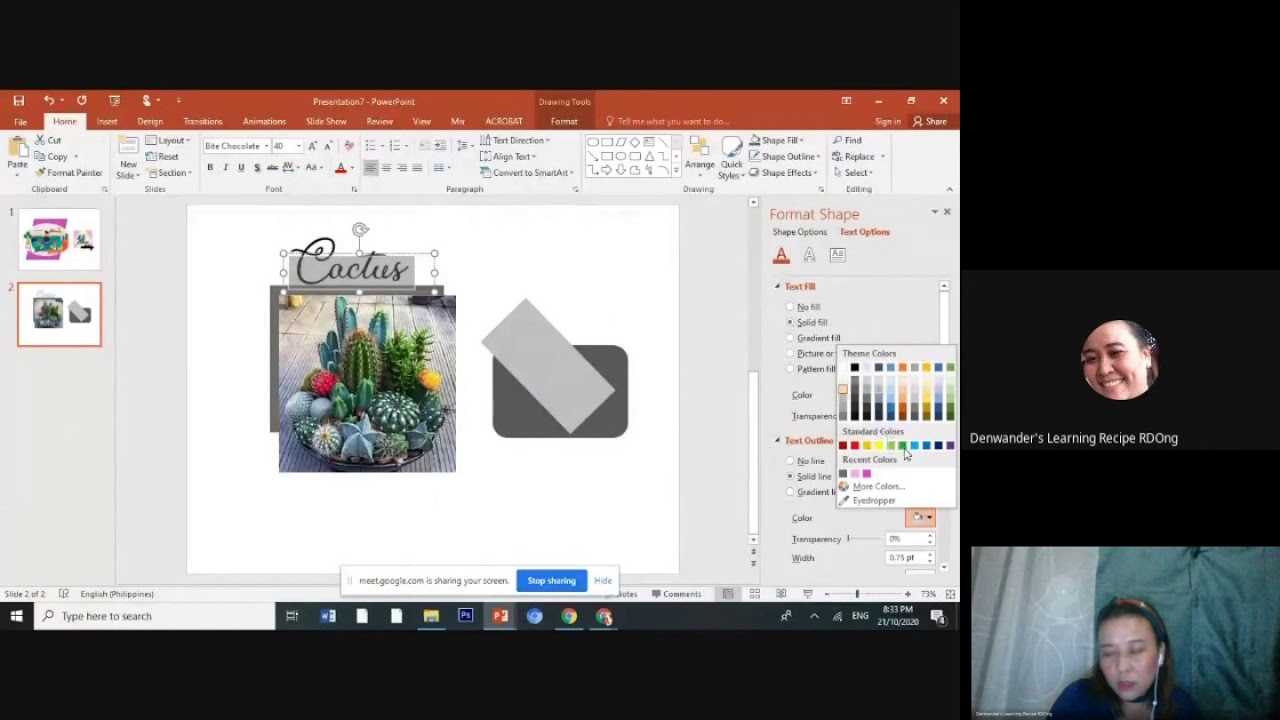Apply Bold formatting
The width and height of the screenshot is (1280, 720).
click(210, 167)
